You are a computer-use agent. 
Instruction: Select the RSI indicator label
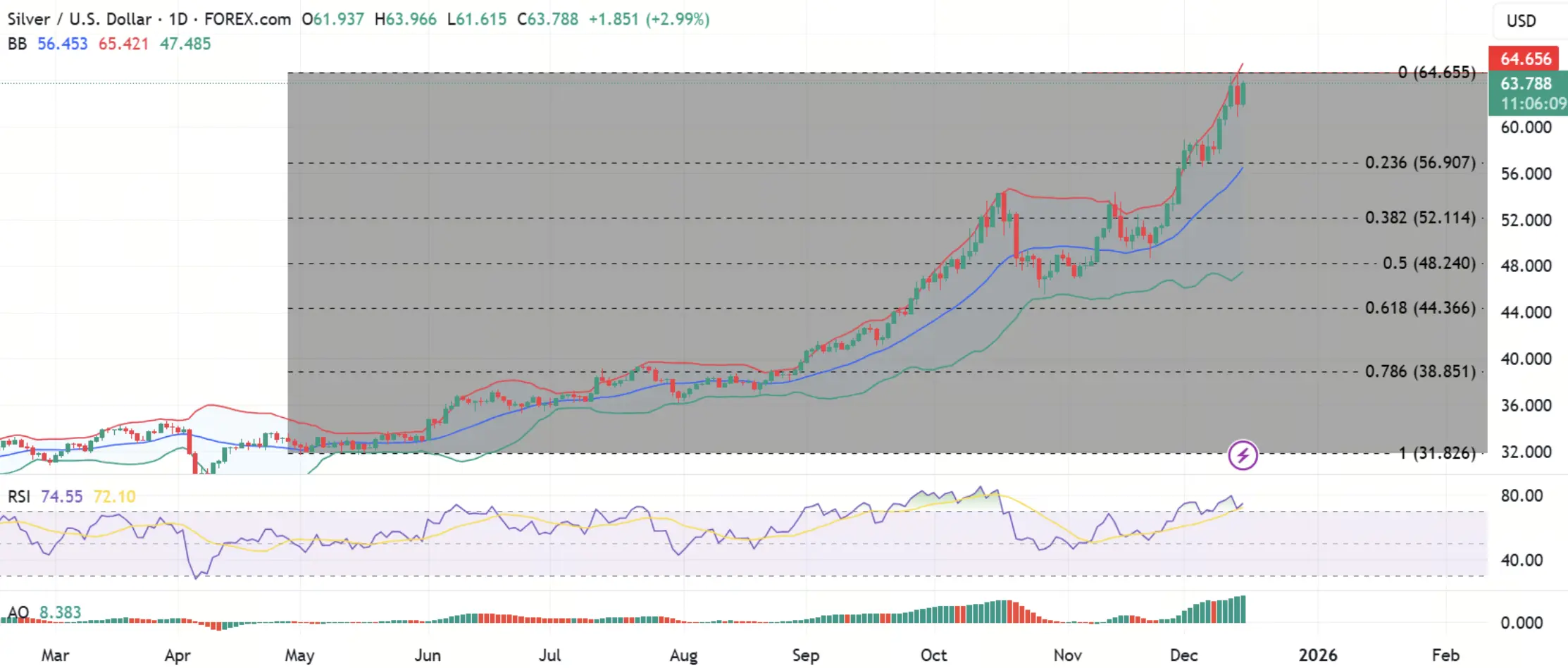pyautogui.click(x=21, y=497)
